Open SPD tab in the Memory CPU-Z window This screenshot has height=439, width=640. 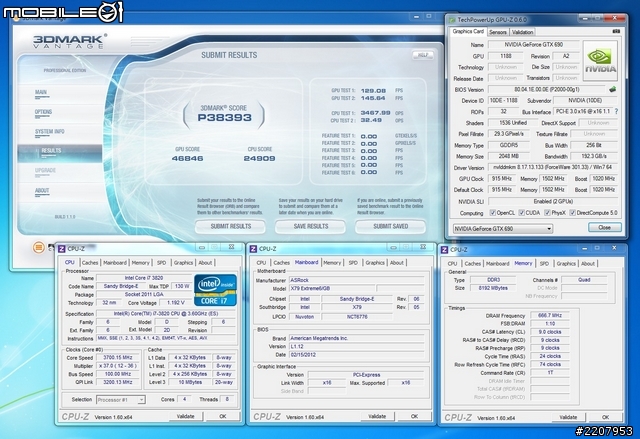pos(544,264)
